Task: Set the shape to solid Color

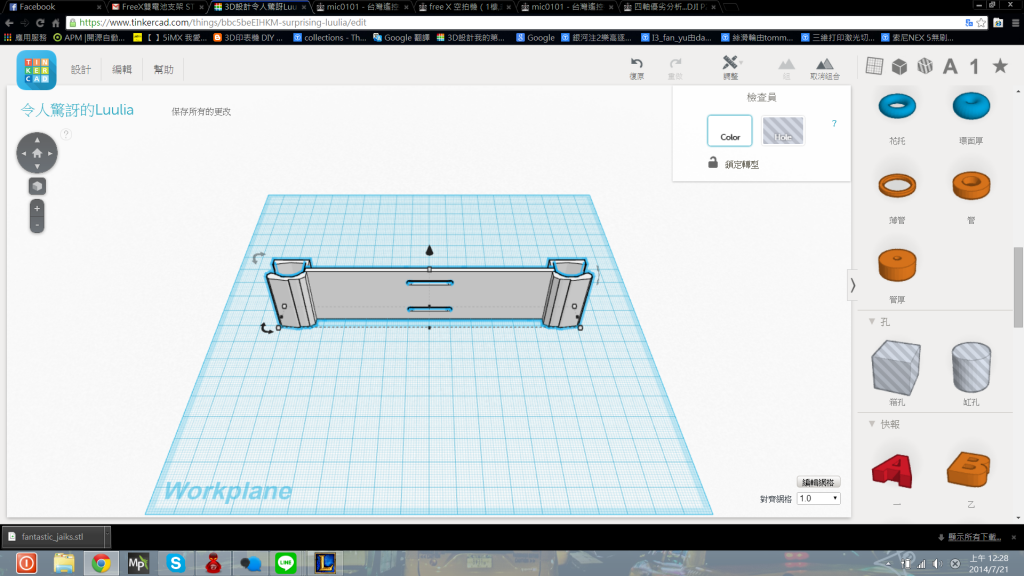Action: 729,131
